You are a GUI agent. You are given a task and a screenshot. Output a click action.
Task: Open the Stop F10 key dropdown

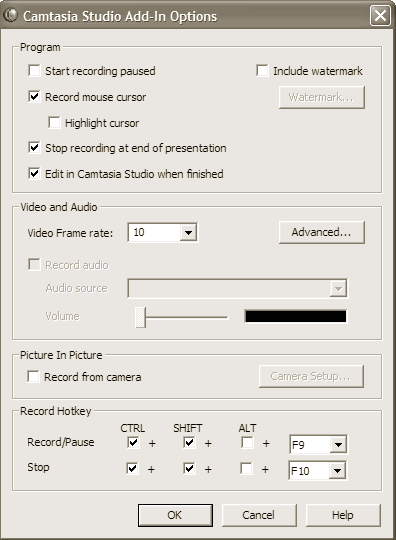tap(337, 470)
